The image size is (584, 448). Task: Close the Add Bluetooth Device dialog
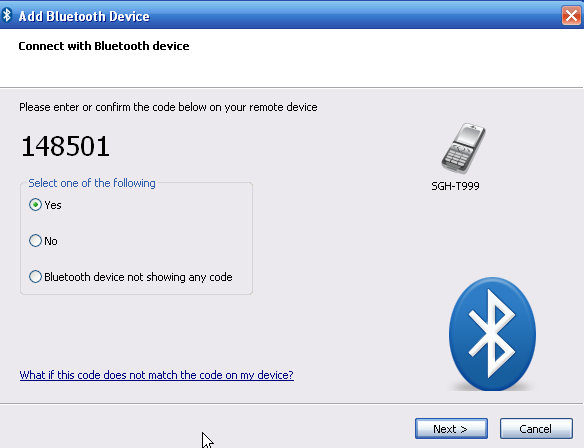[x=571, y=16]
